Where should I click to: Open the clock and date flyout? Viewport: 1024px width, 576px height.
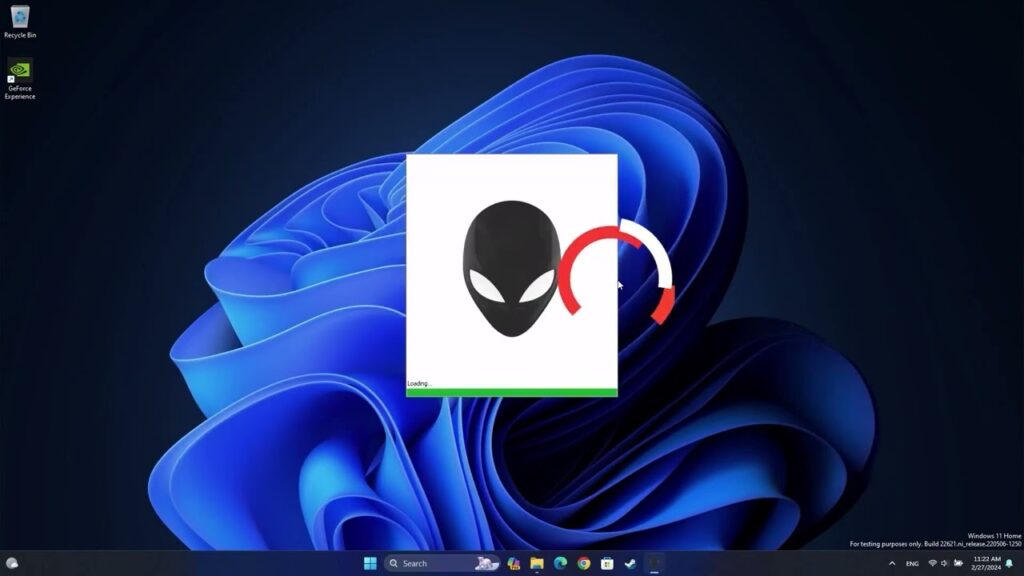click(986, 563)
